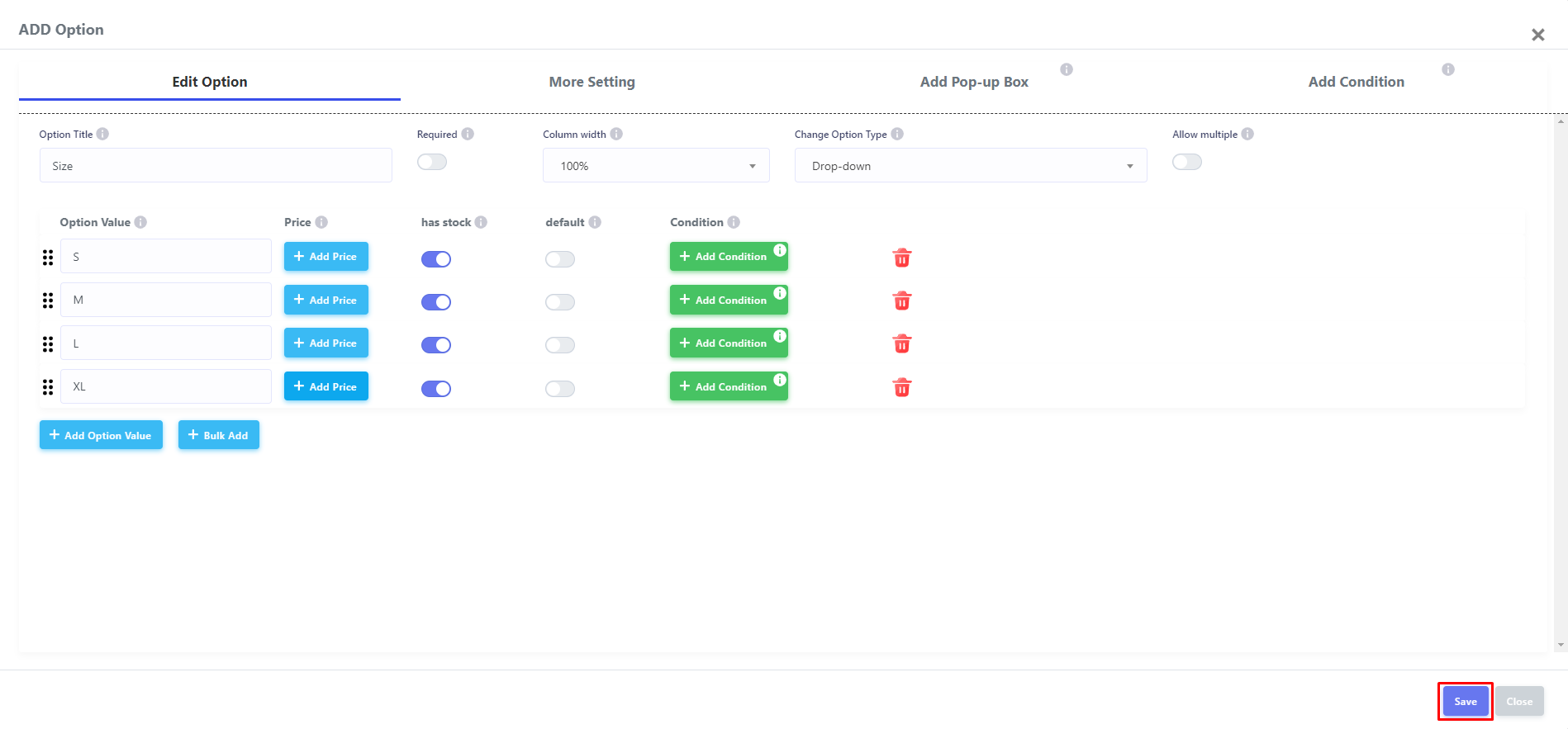This screenshot has width=1568, height=729.
Task: Add Condition for the XL value
Action: (x=729, y=386)
